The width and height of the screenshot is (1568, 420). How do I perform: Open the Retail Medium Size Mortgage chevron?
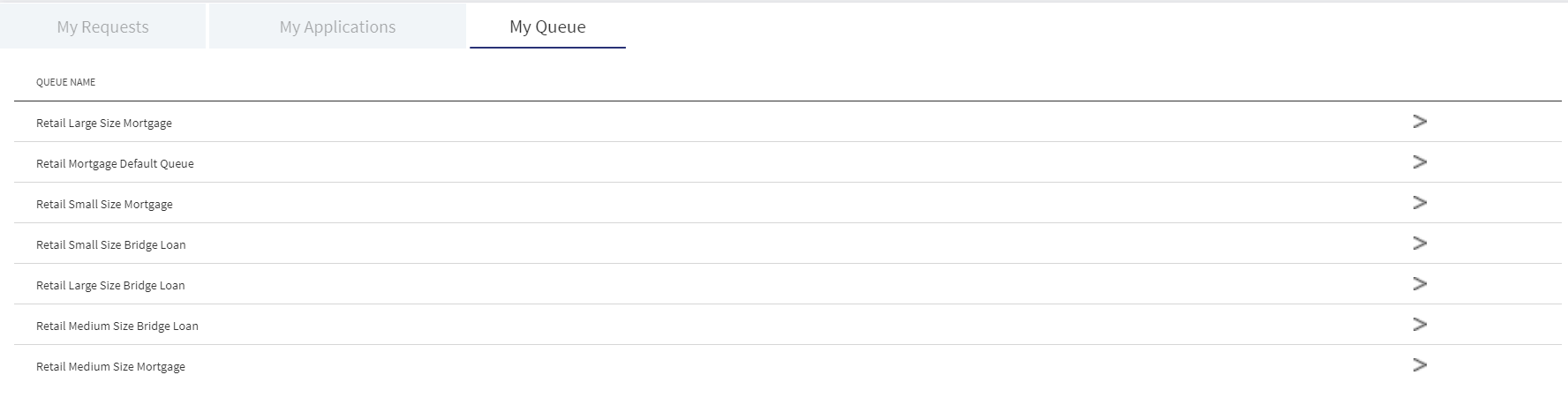[x=1420, y=365]
